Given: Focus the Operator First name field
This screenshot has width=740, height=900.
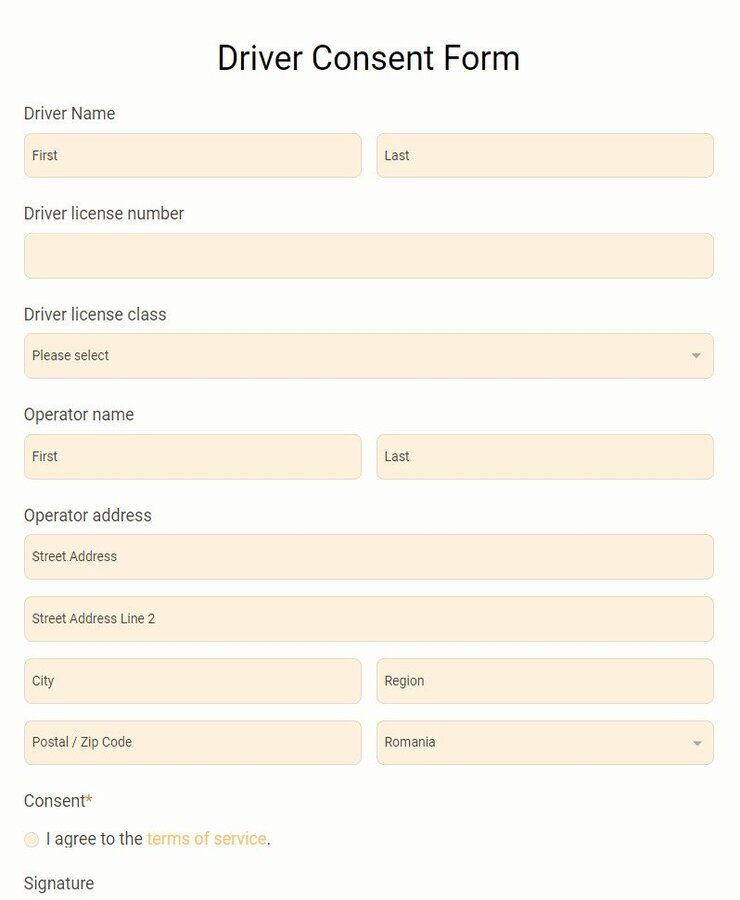Looking at the screenshot, I should coord(192,457).
